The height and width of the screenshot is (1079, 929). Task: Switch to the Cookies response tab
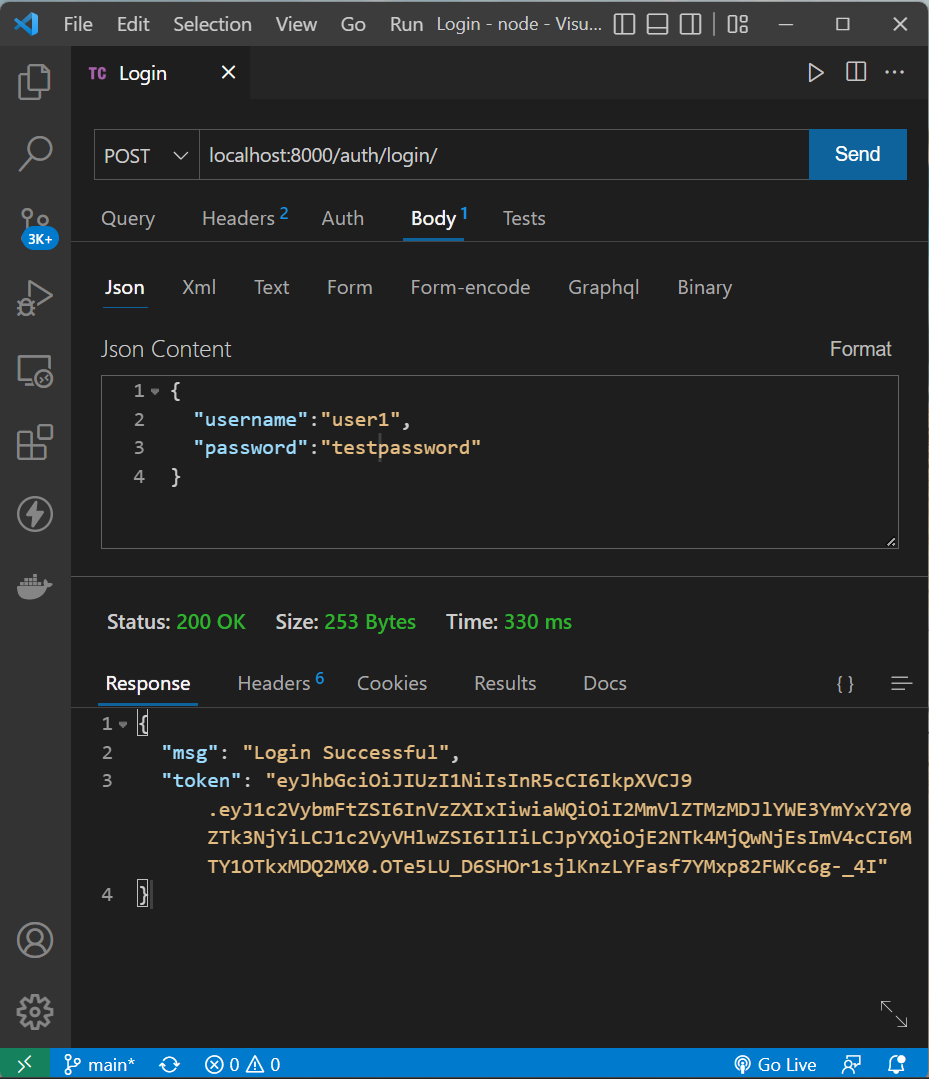[x=391, y=683]
